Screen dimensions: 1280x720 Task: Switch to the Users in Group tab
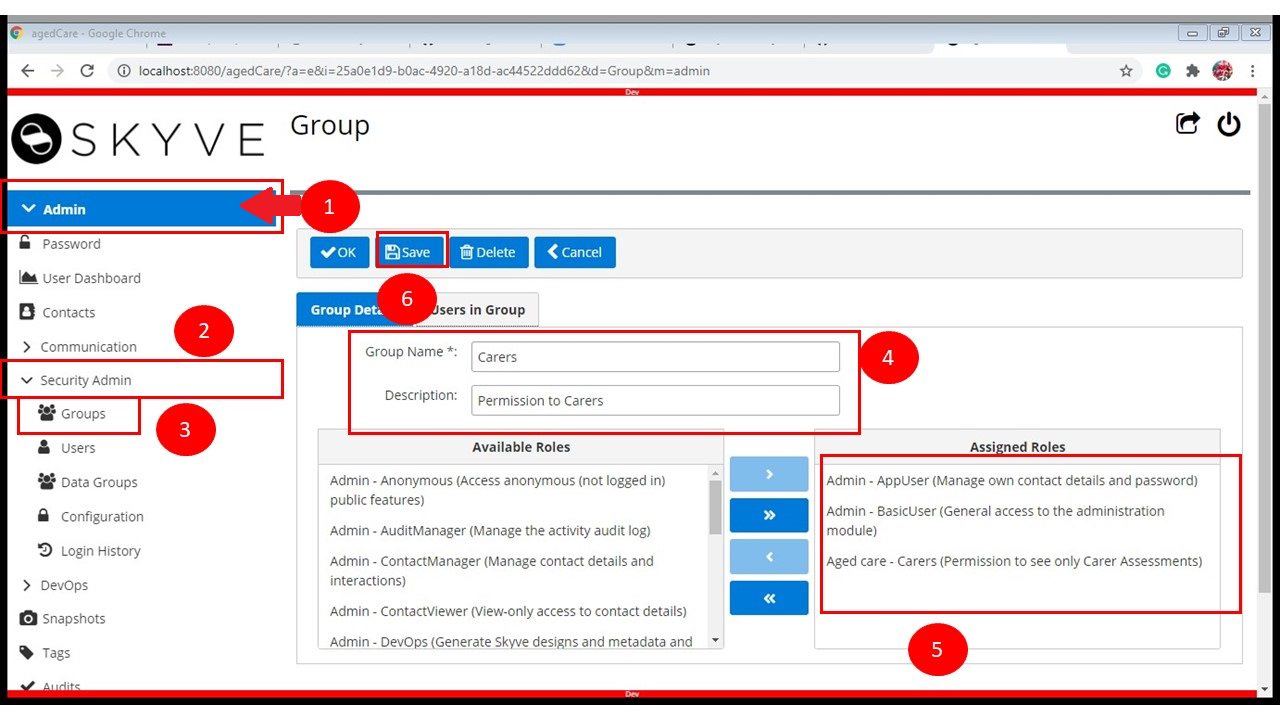point(477,309)
